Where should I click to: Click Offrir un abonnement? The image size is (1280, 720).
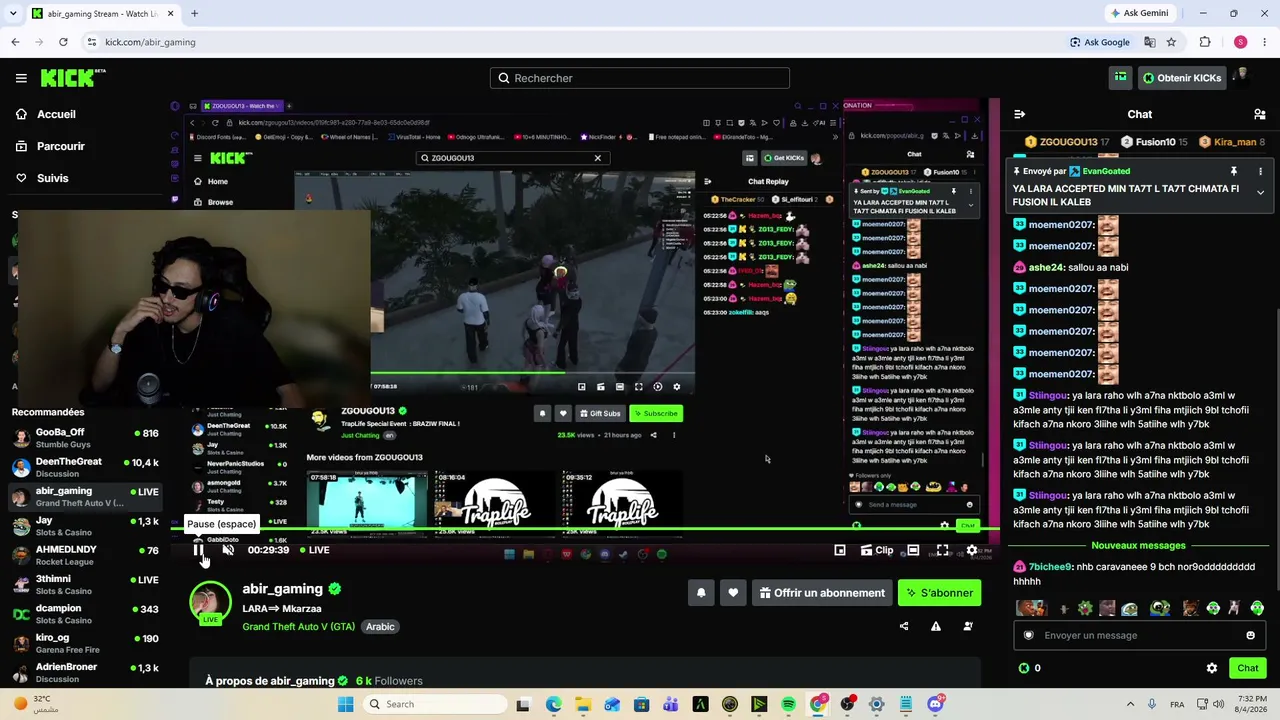pos(822,593)
